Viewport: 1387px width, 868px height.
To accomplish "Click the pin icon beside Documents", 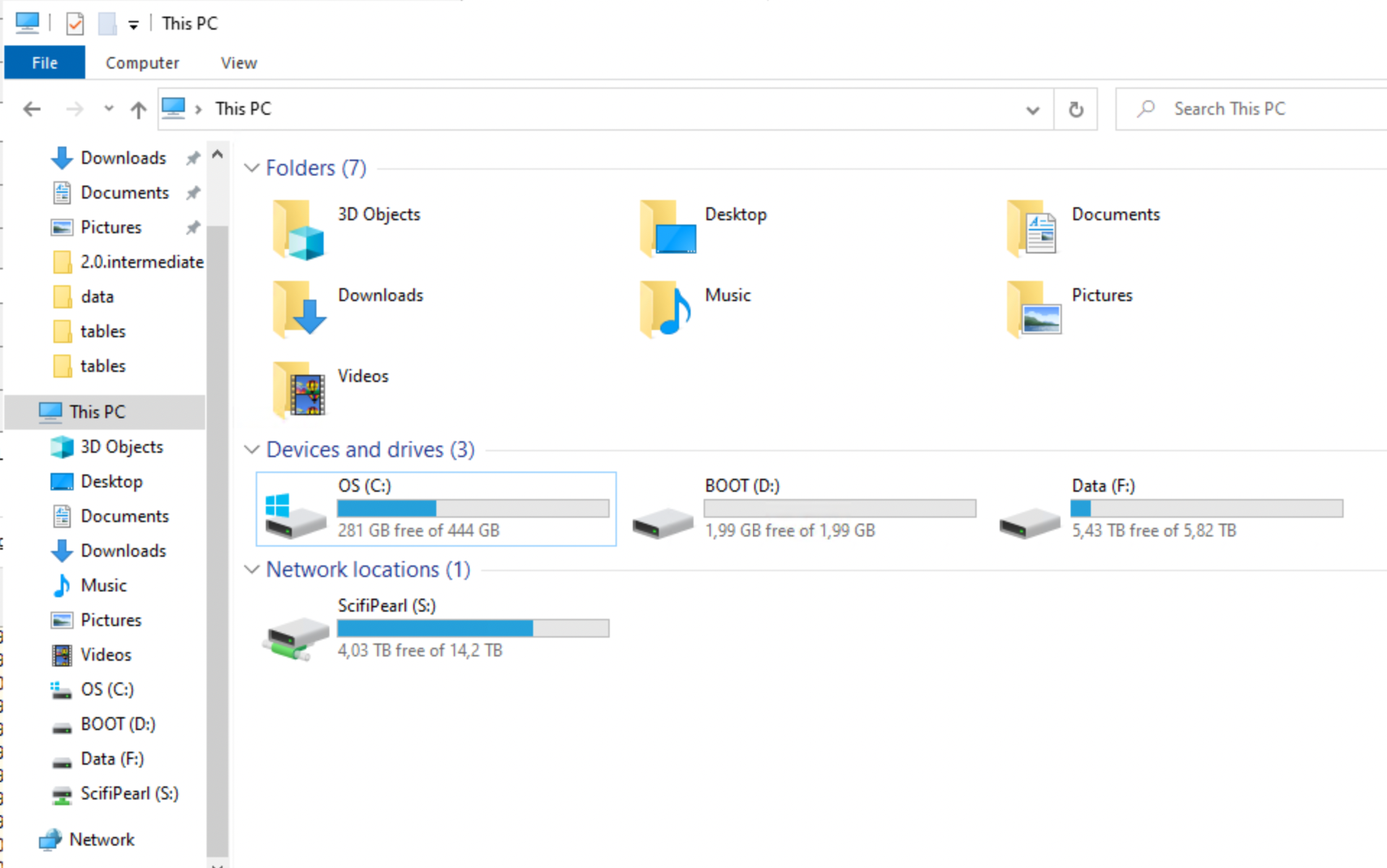I will click(193, 193).
